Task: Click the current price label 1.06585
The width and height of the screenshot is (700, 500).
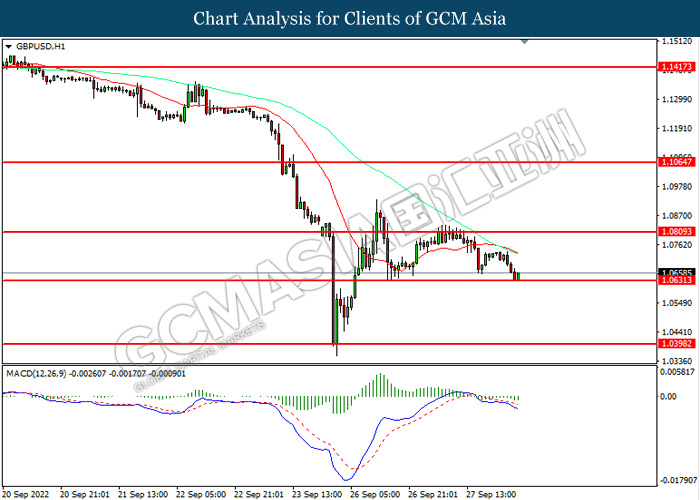Action: tap(677, 272)
